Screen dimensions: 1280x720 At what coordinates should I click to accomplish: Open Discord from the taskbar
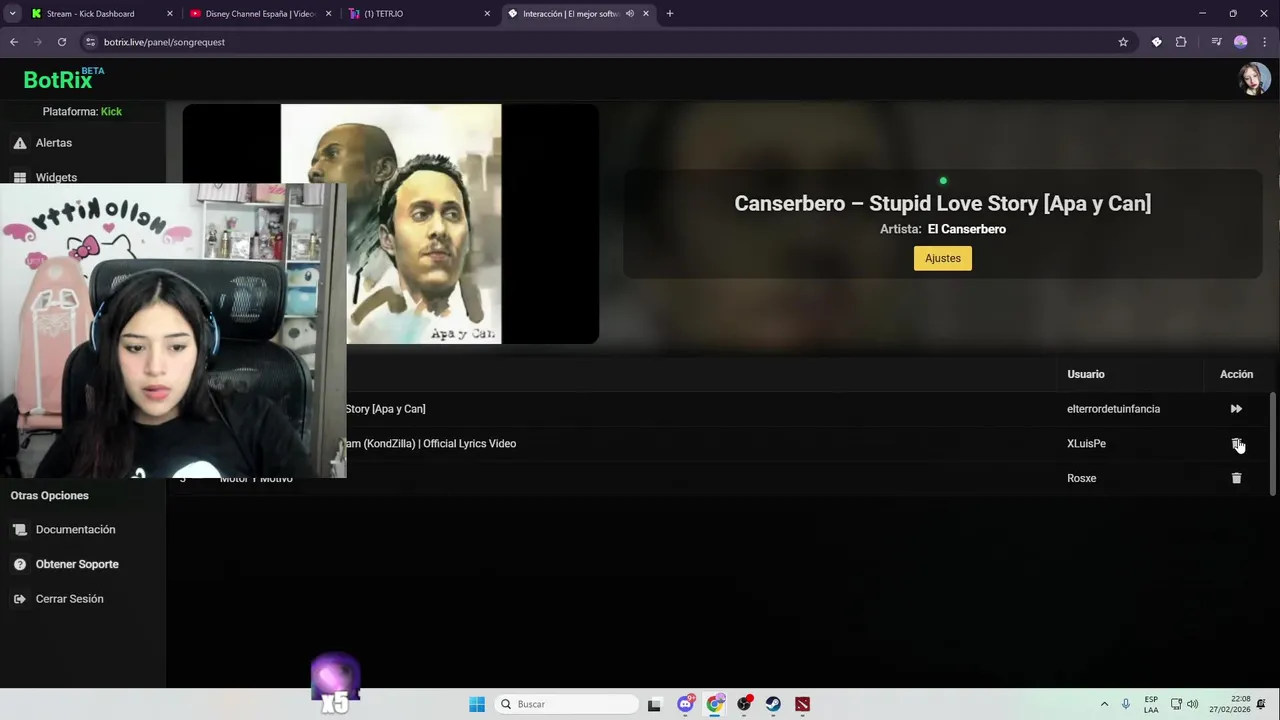(685, 704)
